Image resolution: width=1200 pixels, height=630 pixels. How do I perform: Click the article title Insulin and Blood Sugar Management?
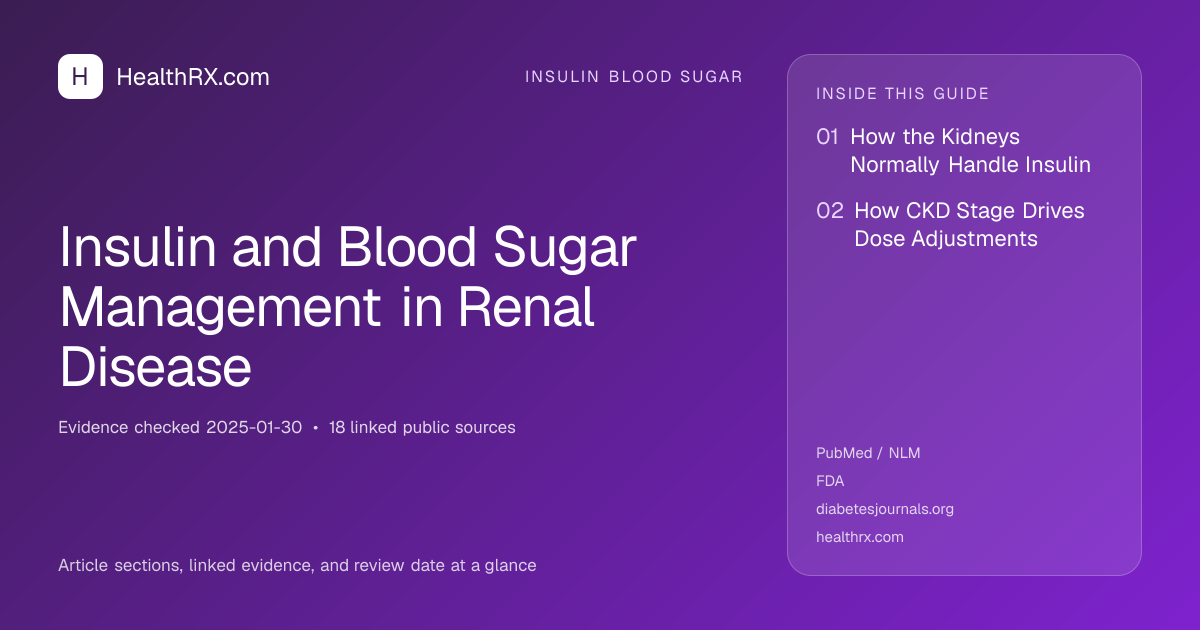point(348,308)
